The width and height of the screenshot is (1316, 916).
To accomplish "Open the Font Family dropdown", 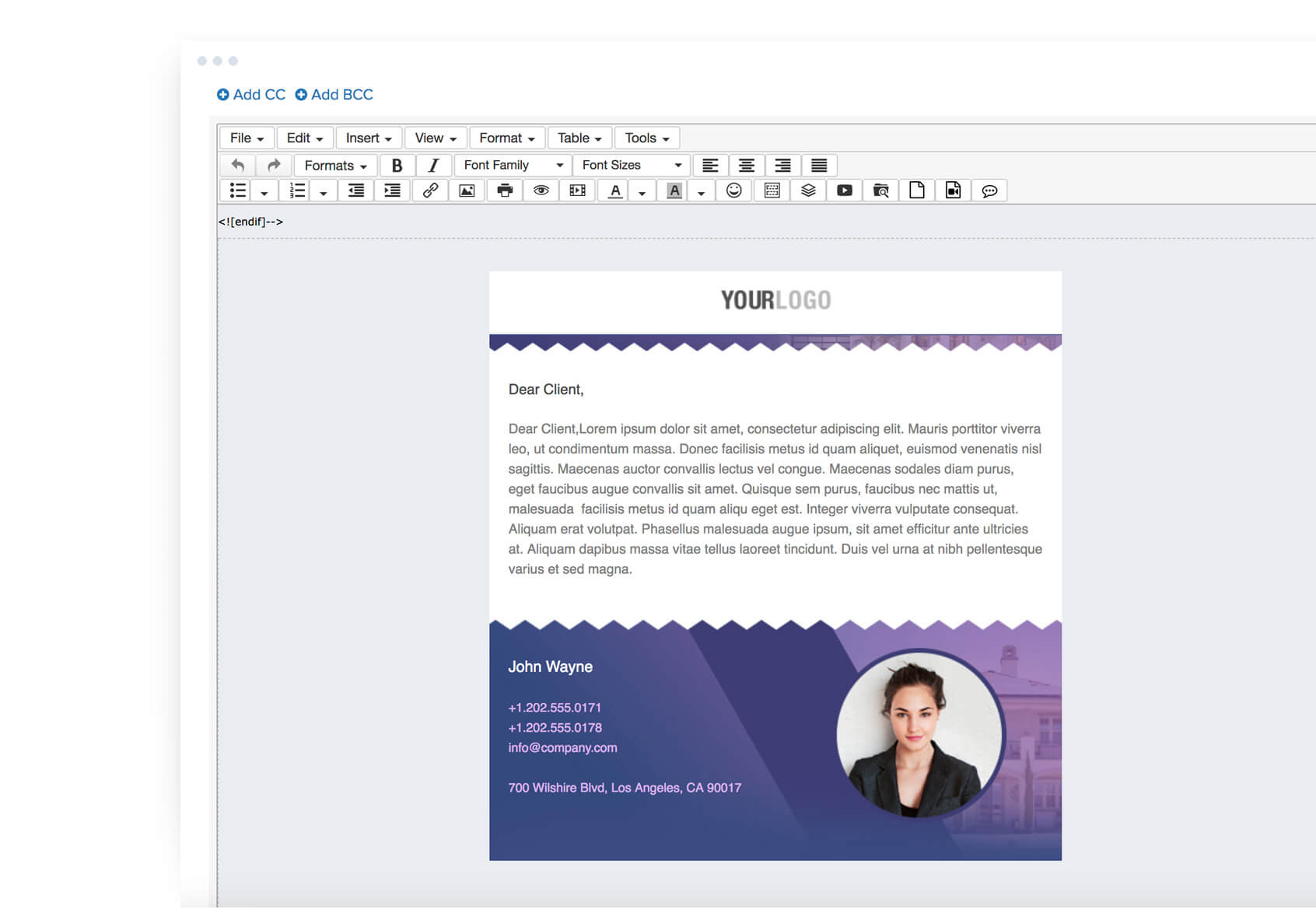I will tap(512, 164).
